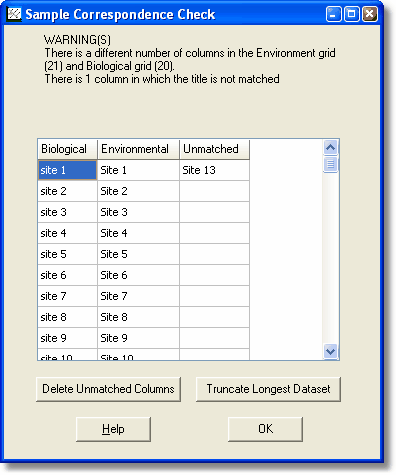Select the Biological cell 'site 9'
396x475 pixels.
click(x=67, y=338)
